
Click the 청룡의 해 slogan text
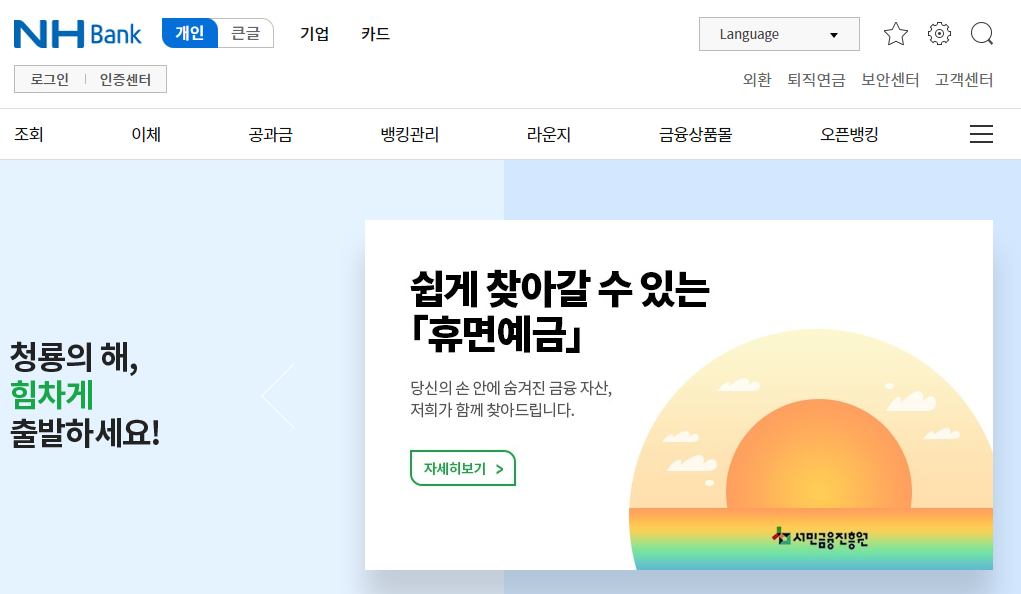click(x=85, y=394)
